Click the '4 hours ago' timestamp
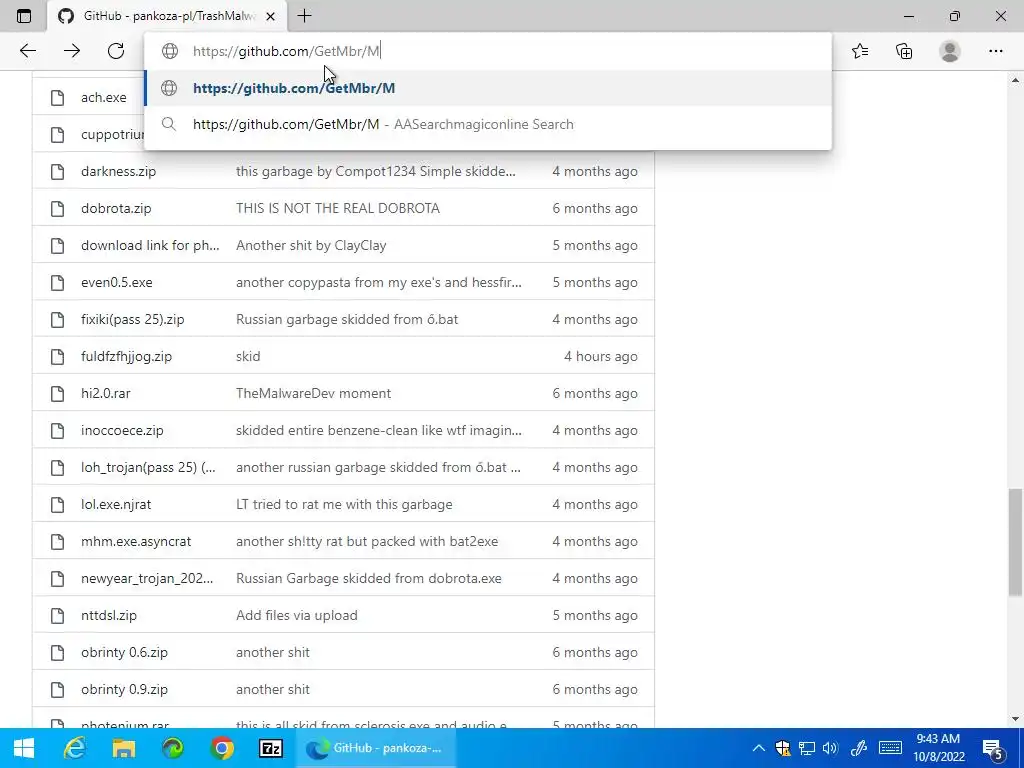Image resolution: width=1024 pixels, height=768 pixels. [601, 357]
